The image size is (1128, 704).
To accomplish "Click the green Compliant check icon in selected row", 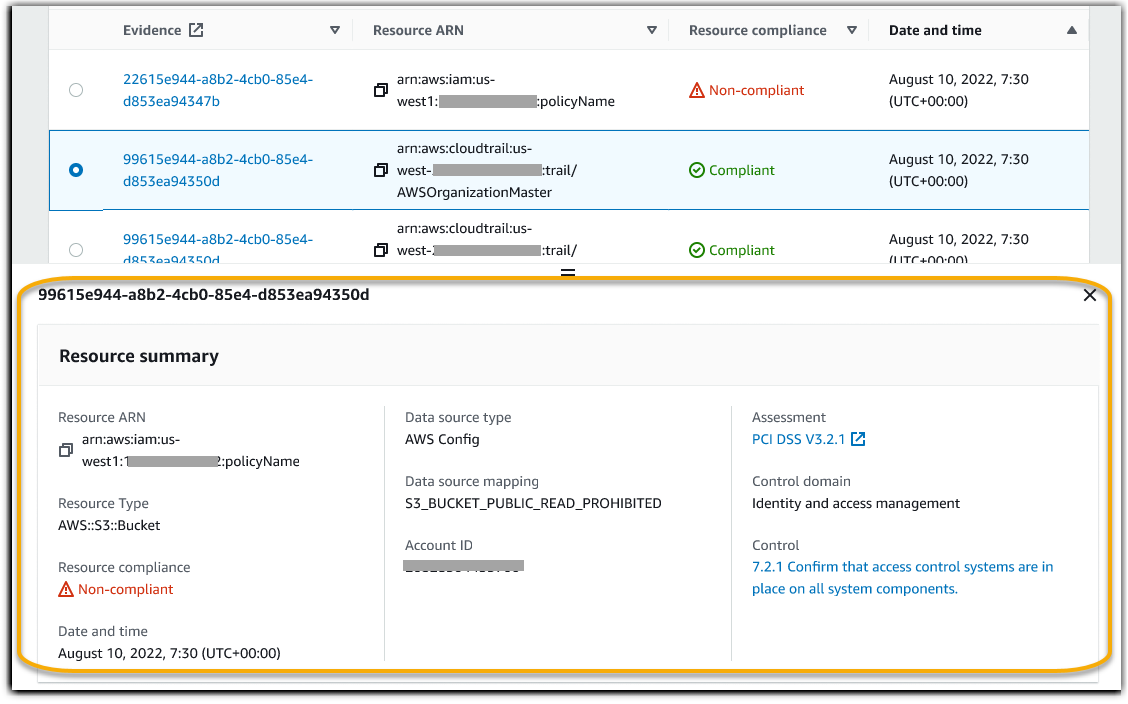I will pos(697,170).
